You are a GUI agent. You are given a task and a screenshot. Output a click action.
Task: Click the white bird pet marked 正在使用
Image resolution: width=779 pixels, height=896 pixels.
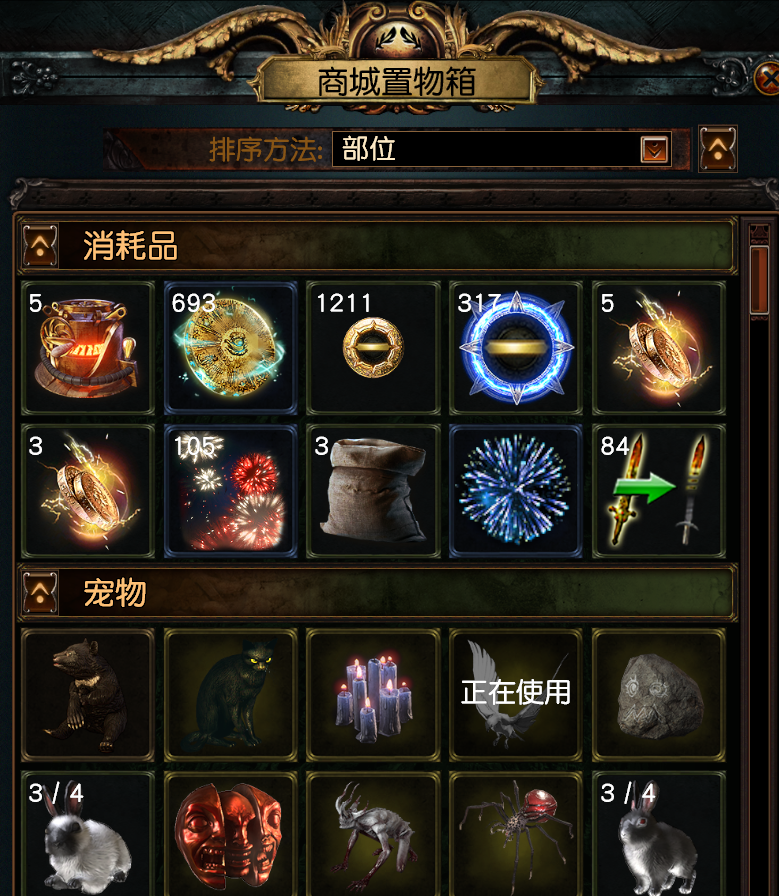pyautogui.click(x=516, y=695)
